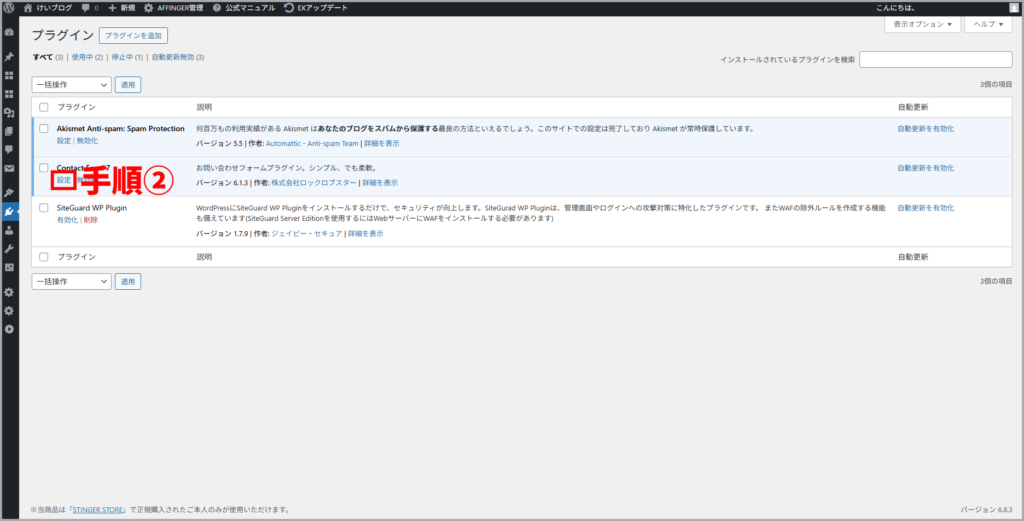Click the プラグインを追加 button
The height and width of the screenshot is (521, 1024).
point(132,35)
